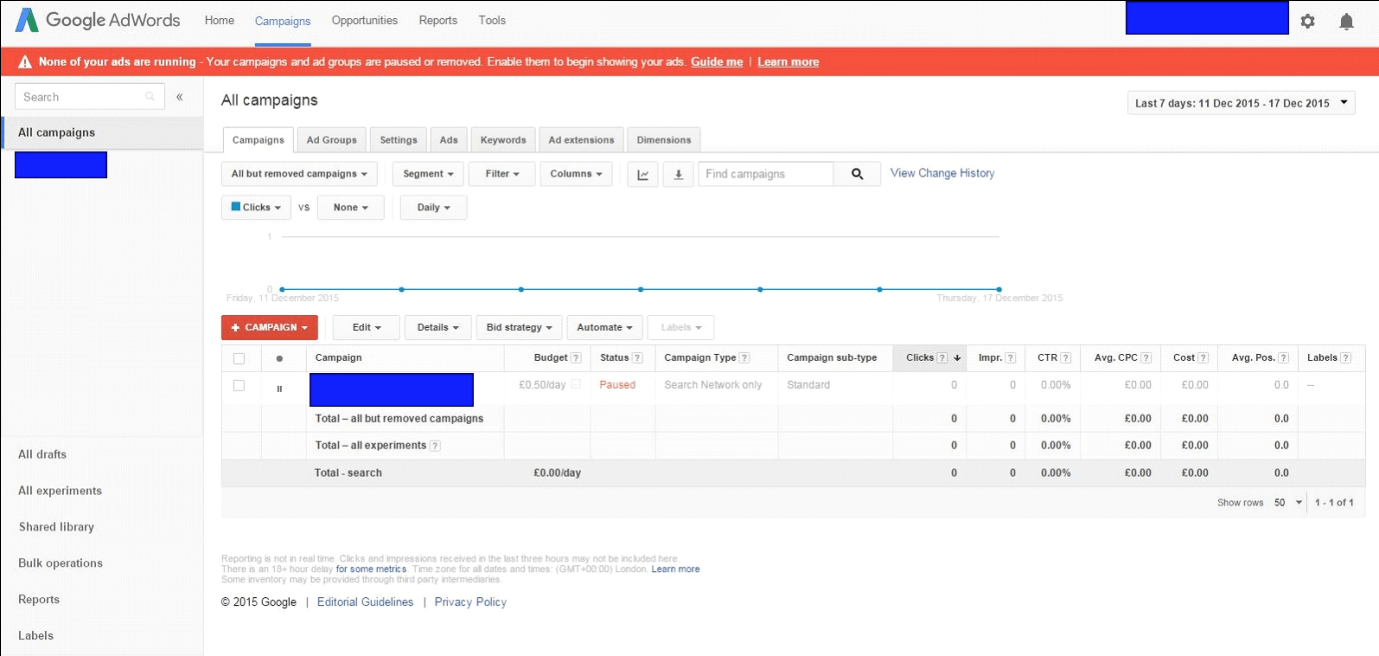This screenshot has width=1379, height=656.
Task: Open the graph view options icon
Action: click(642, 173)
